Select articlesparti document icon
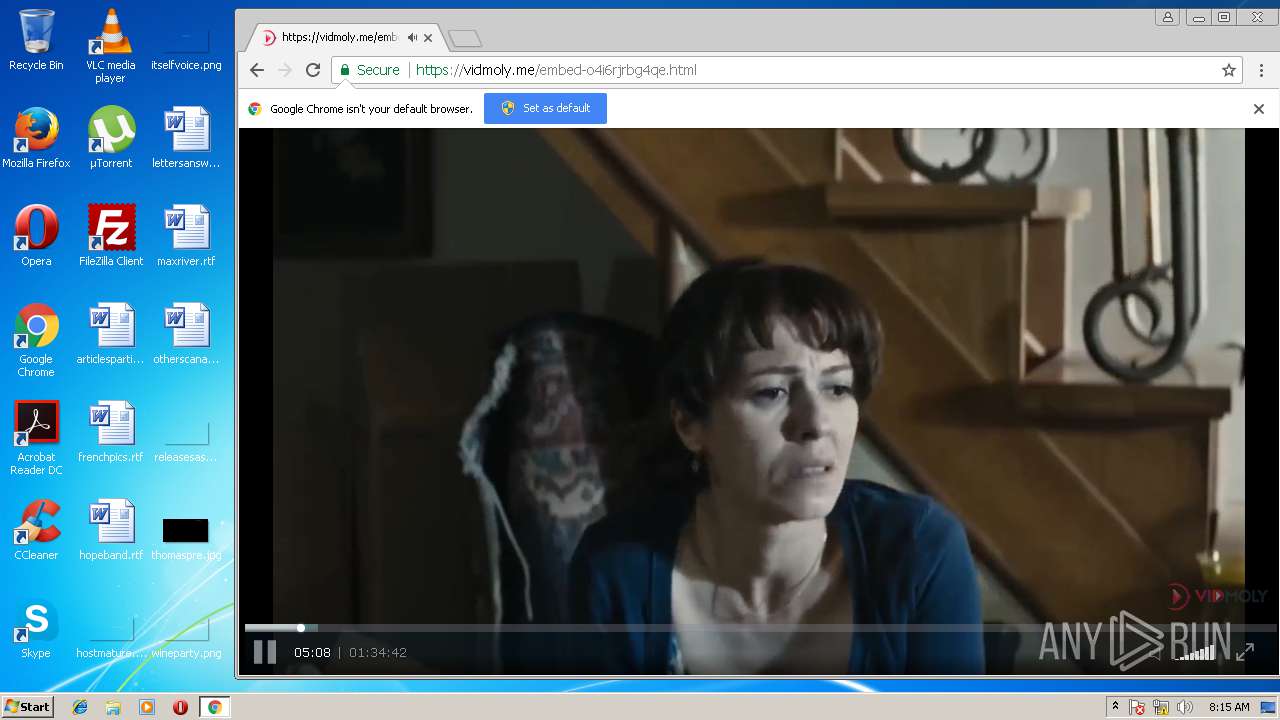Image resolution: width=1280 pixels, height=720 pixels. [111, 334]
